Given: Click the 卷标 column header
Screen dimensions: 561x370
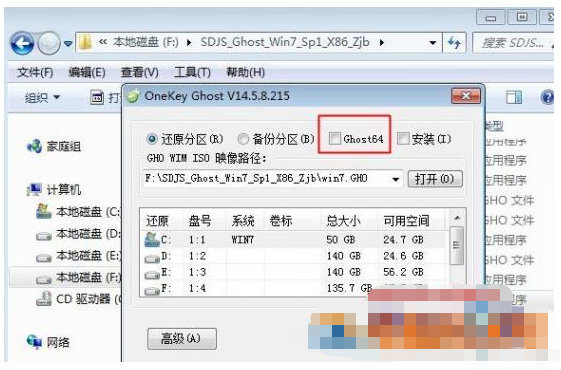Looking at the screenshot, I should pyautogui.click(x=281, y=221).
